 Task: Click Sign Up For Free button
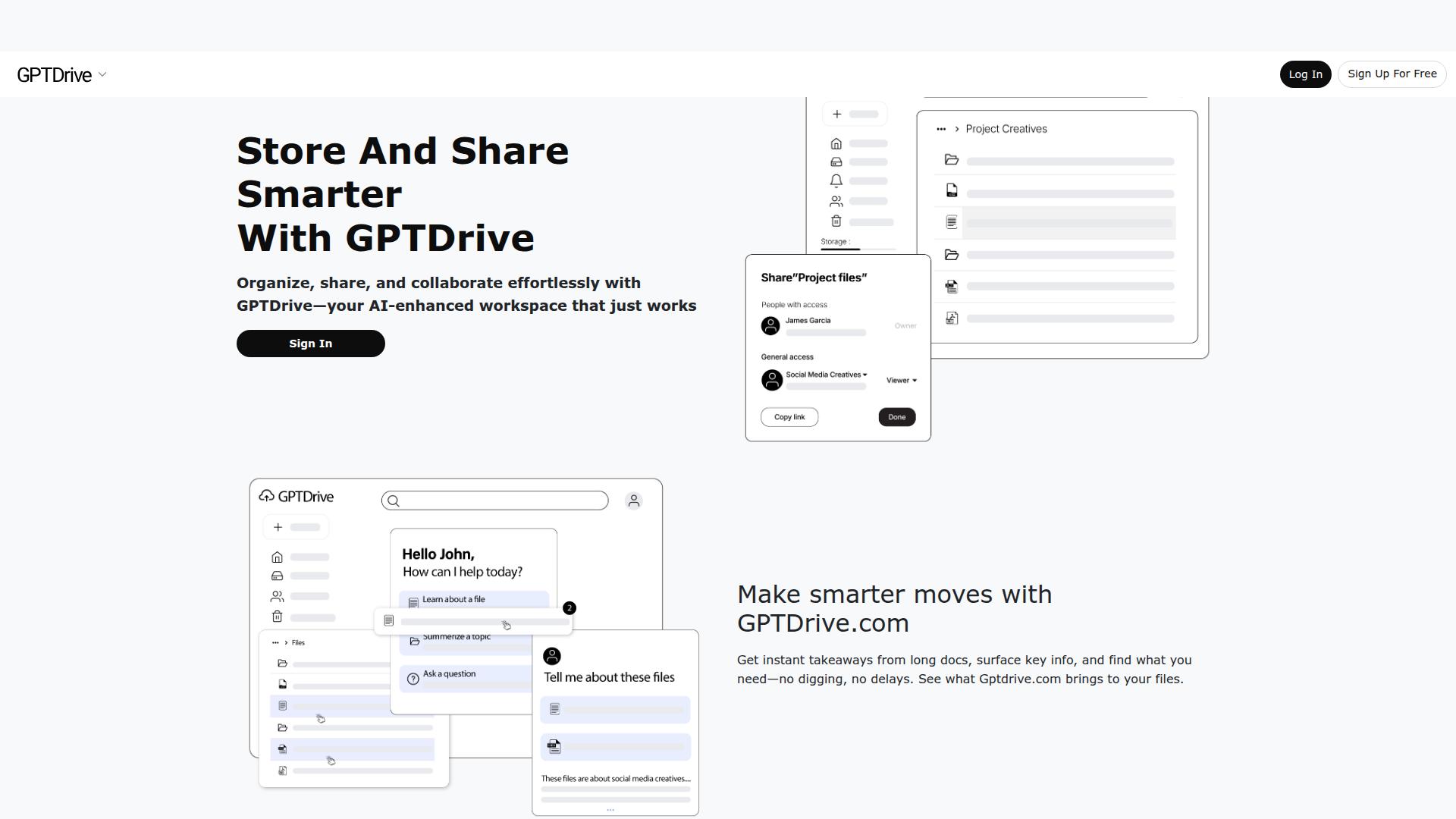click(x=1392, y=74)
